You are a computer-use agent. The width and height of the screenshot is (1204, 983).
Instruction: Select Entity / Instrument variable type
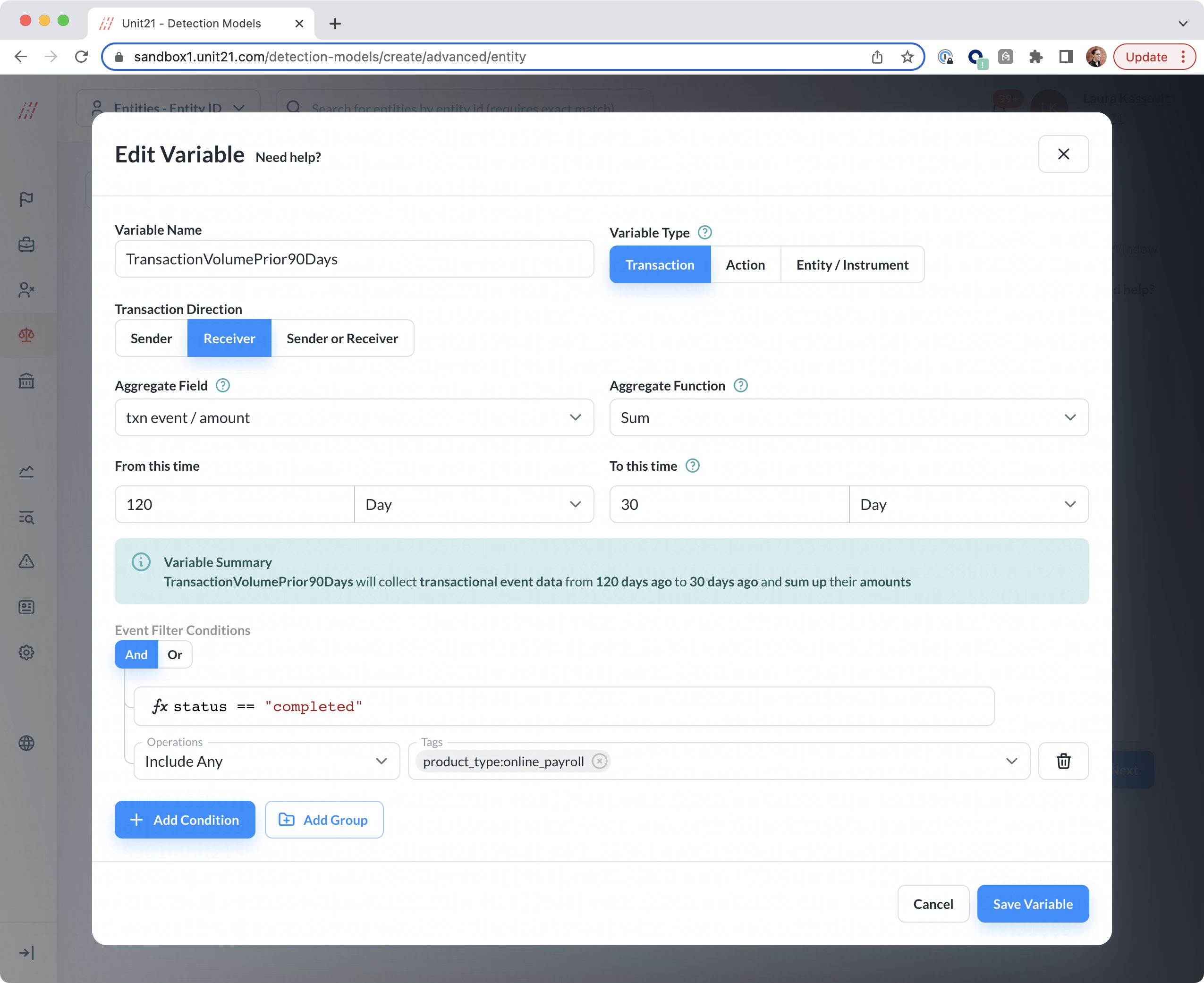click(x=852, y=264)
